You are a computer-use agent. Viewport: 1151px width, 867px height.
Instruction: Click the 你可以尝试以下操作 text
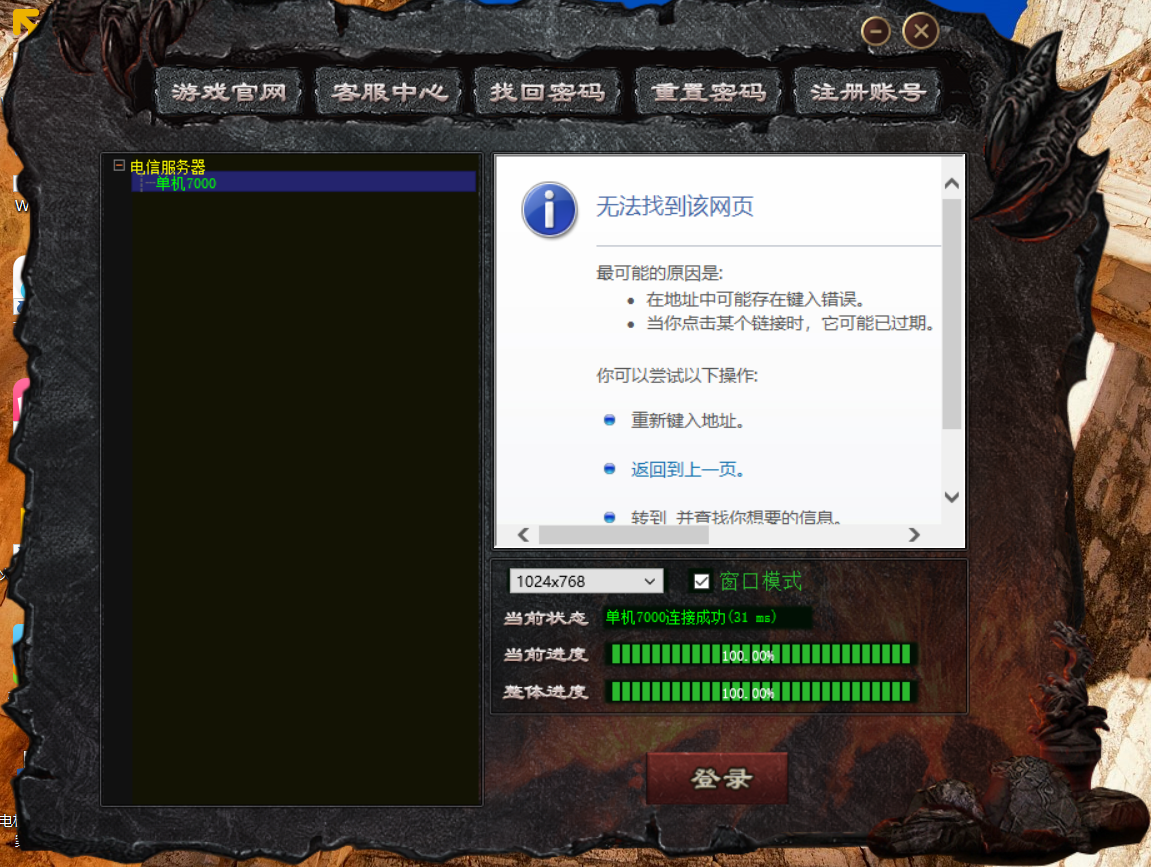pos(677,375)
